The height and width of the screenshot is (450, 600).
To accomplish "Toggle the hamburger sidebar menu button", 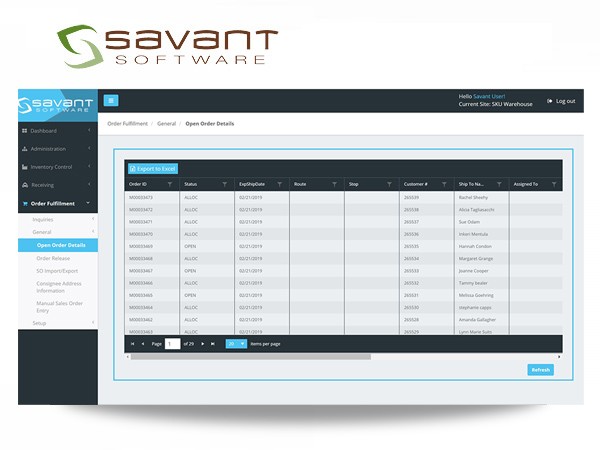I will coord(111,100).
